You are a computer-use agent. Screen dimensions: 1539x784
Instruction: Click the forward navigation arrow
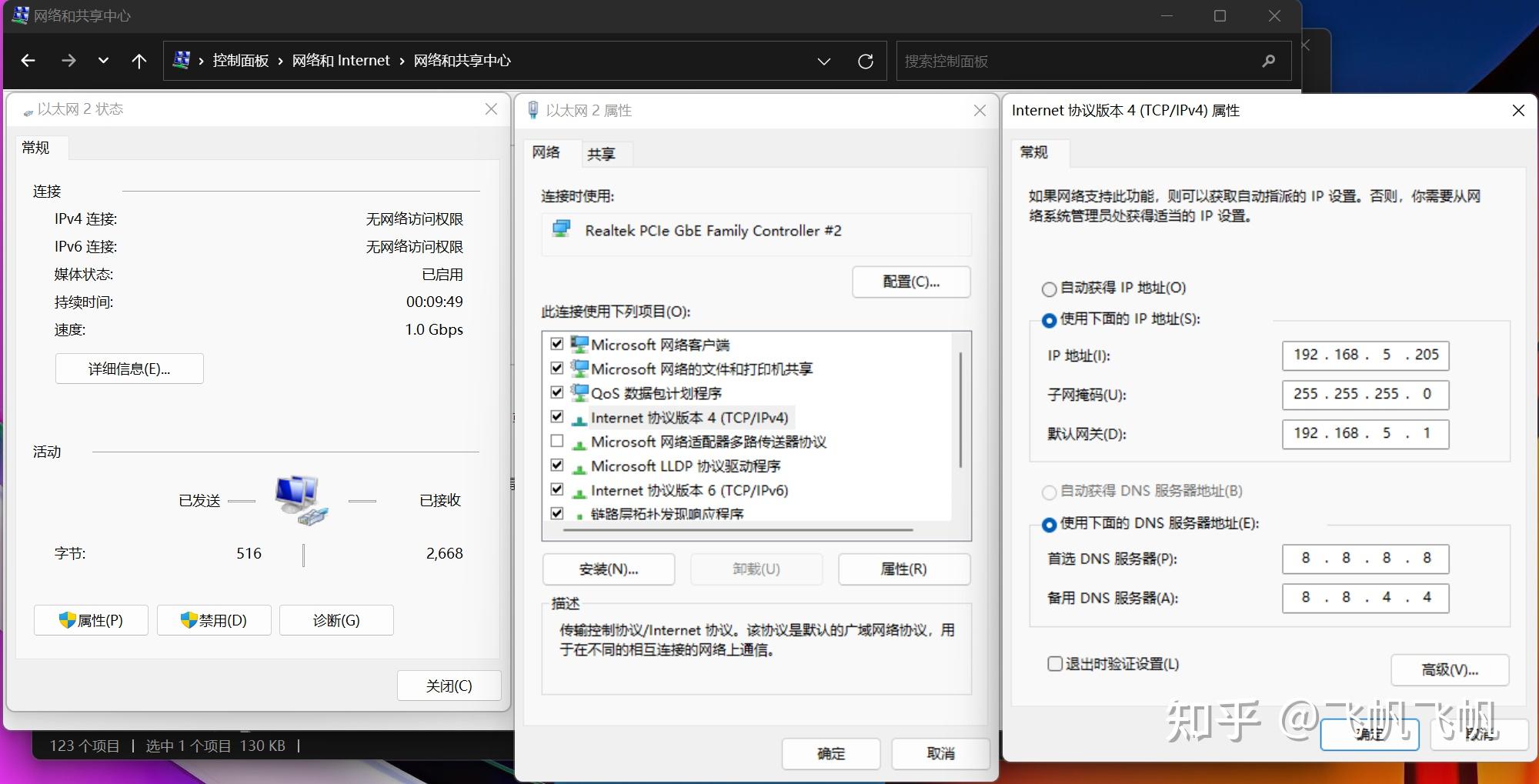(69, 61)
